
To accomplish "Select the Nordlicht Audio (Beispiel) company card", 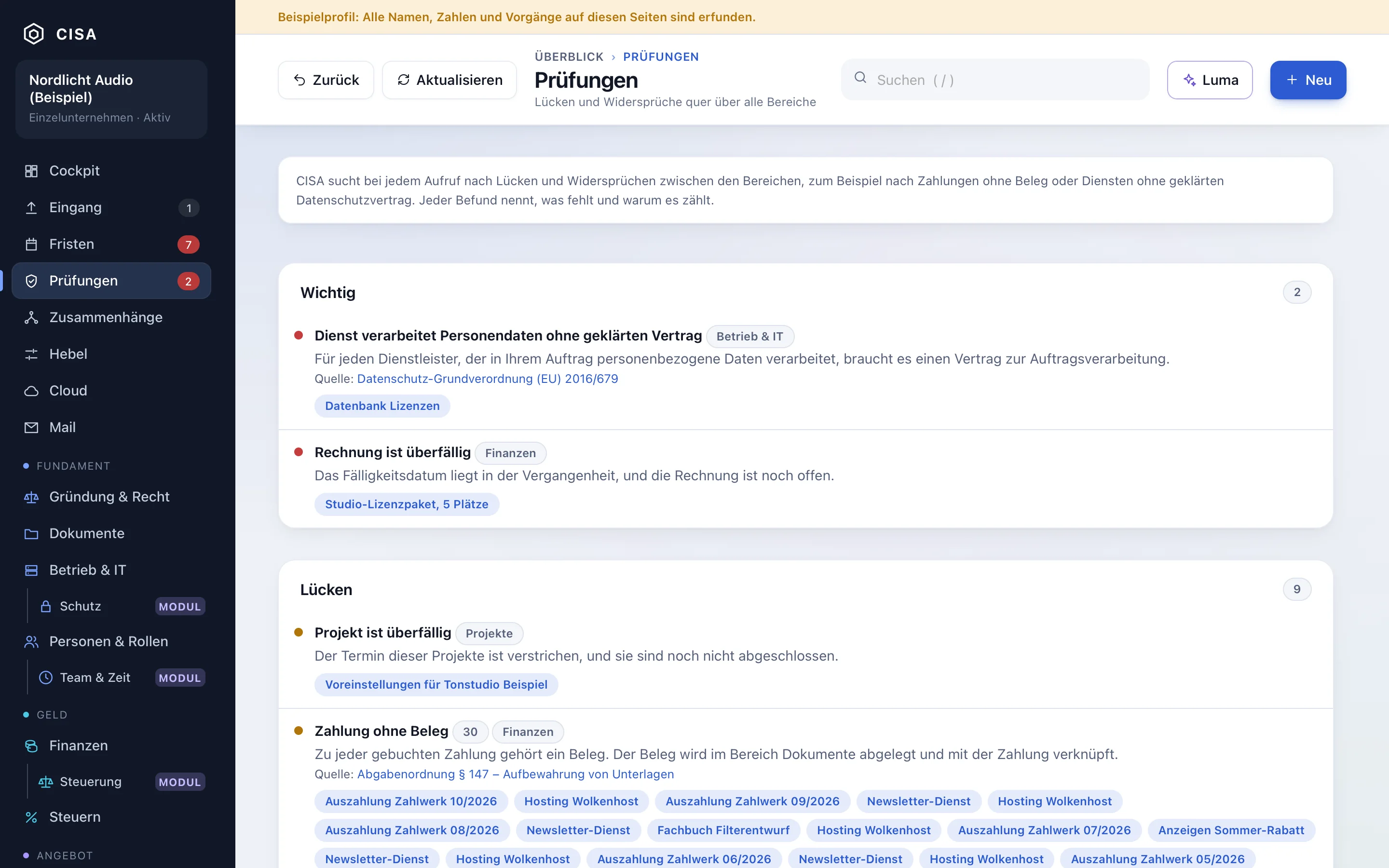I will point(111,99).
